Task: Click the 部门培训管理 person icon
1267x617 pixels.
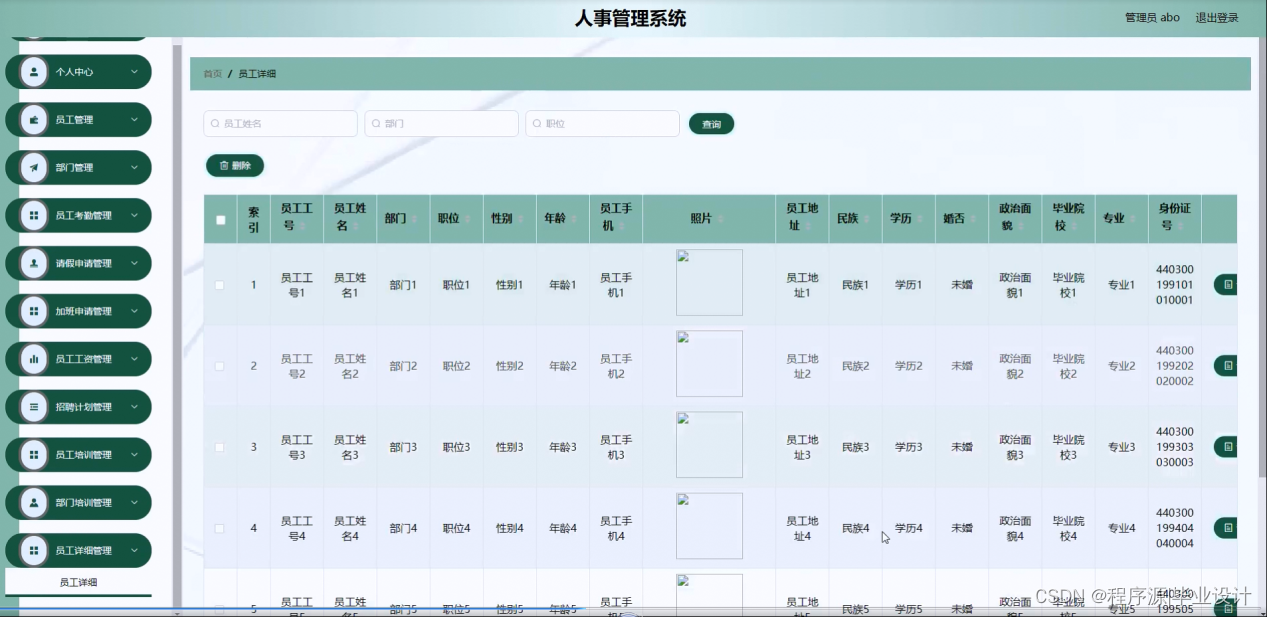Action: coord(34,503)
